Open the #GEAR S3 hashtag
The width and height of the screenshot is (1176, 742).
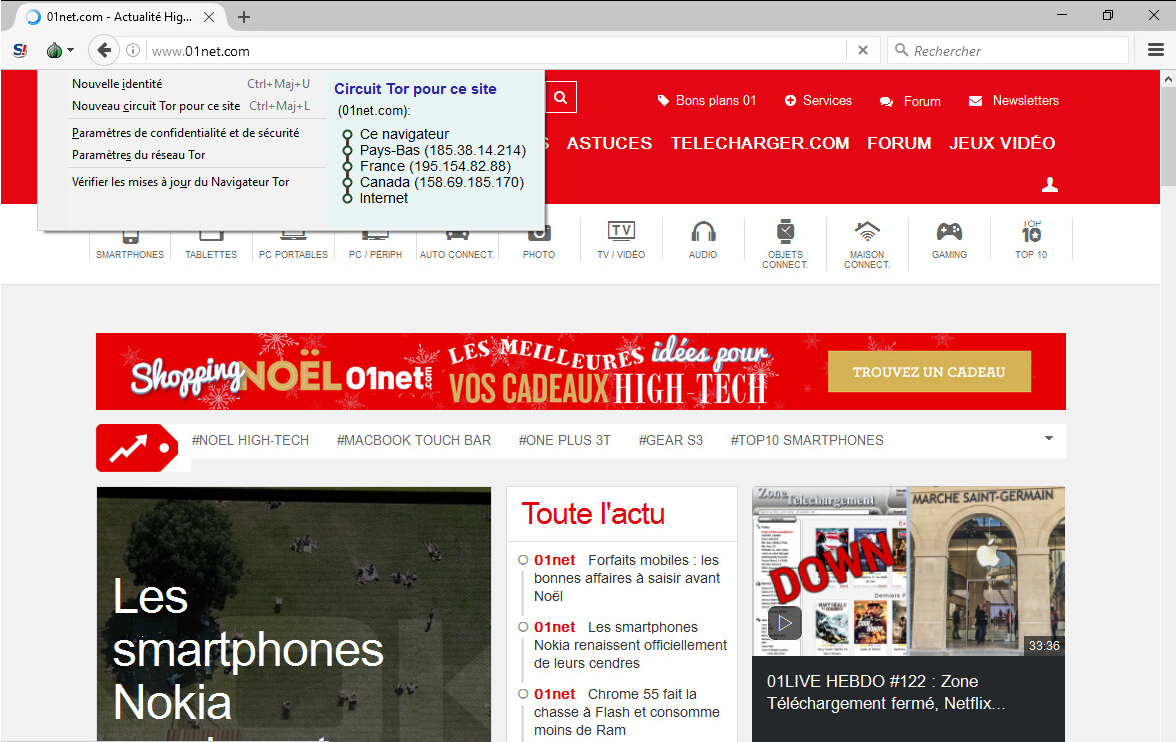point(670,440)
